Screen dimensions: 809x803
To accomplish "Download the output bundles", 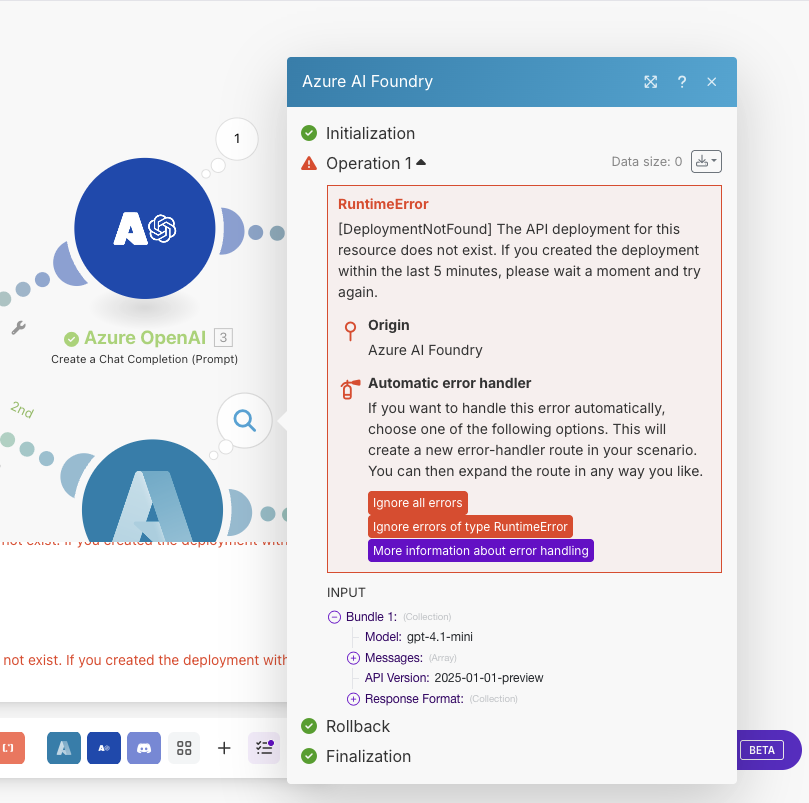I will 701,161.
